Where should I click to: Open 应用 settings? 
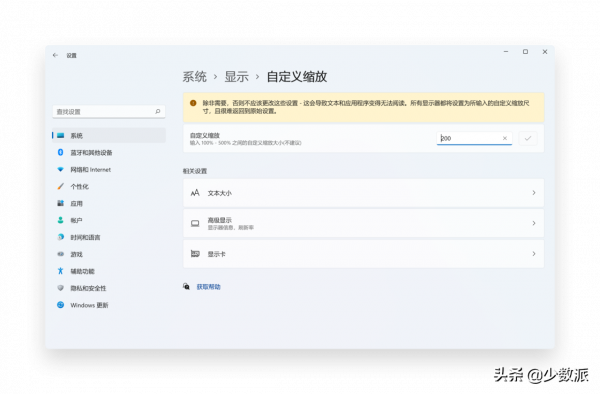click(x=109, y=204)
